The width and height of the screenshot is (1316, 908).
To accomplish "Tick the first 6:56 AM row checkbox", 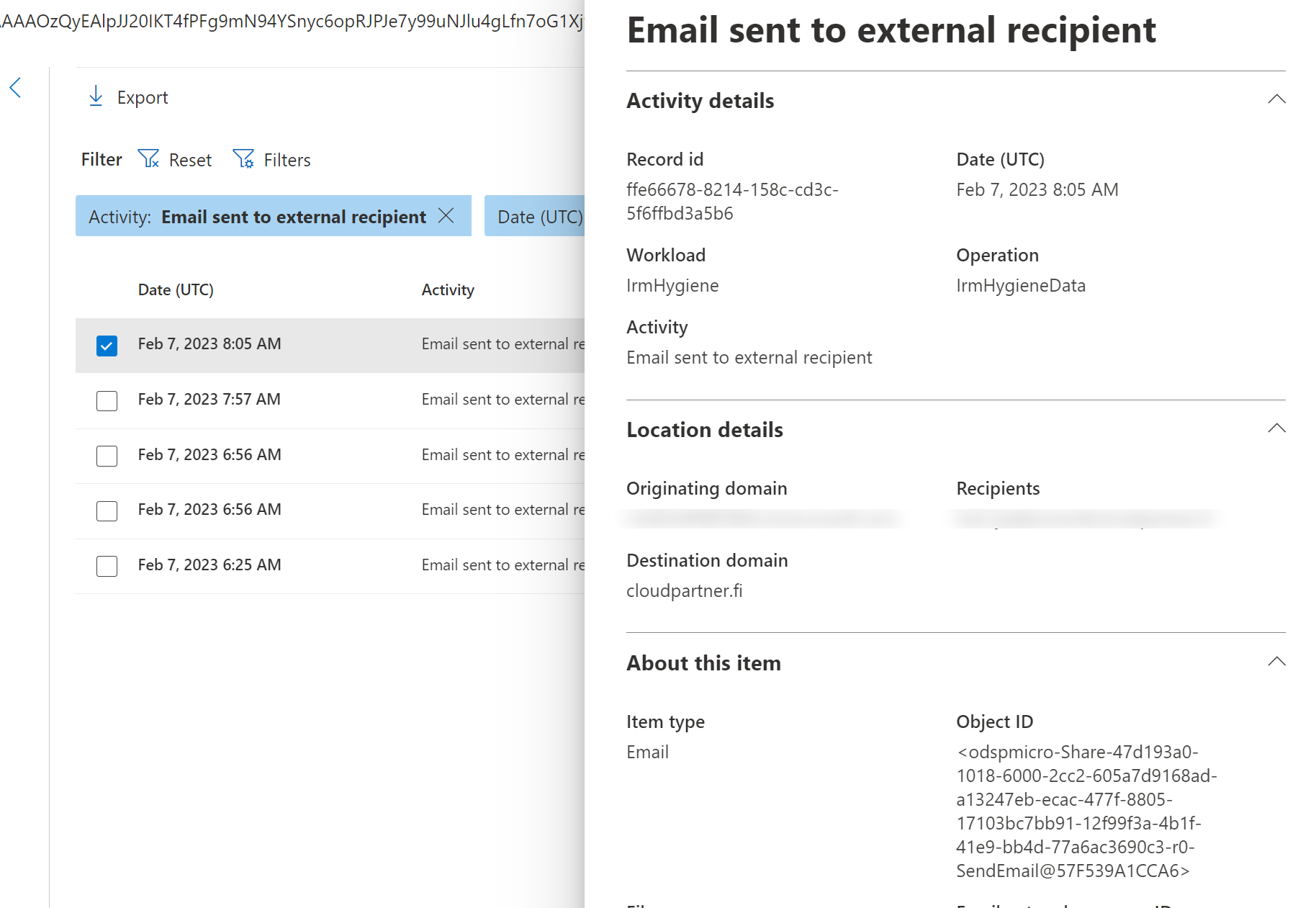I will click(107, 456).
